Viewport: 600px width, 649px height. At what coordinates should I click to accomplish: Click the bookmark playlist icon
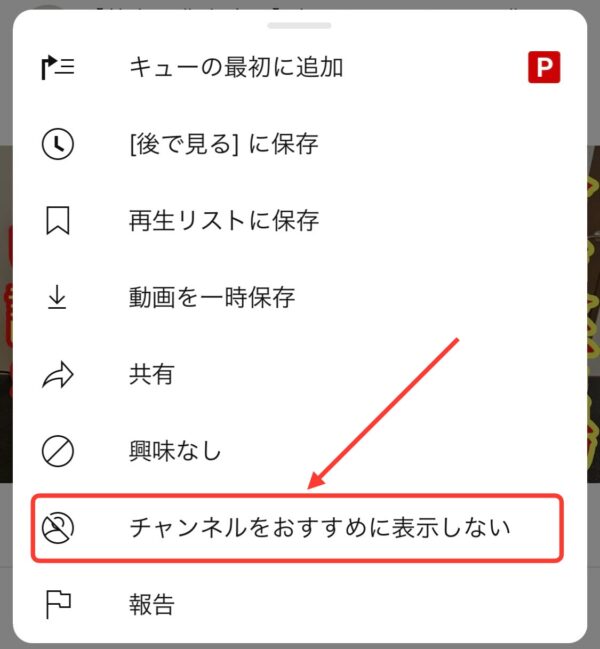pyautogui.click(x=58, y=221)
